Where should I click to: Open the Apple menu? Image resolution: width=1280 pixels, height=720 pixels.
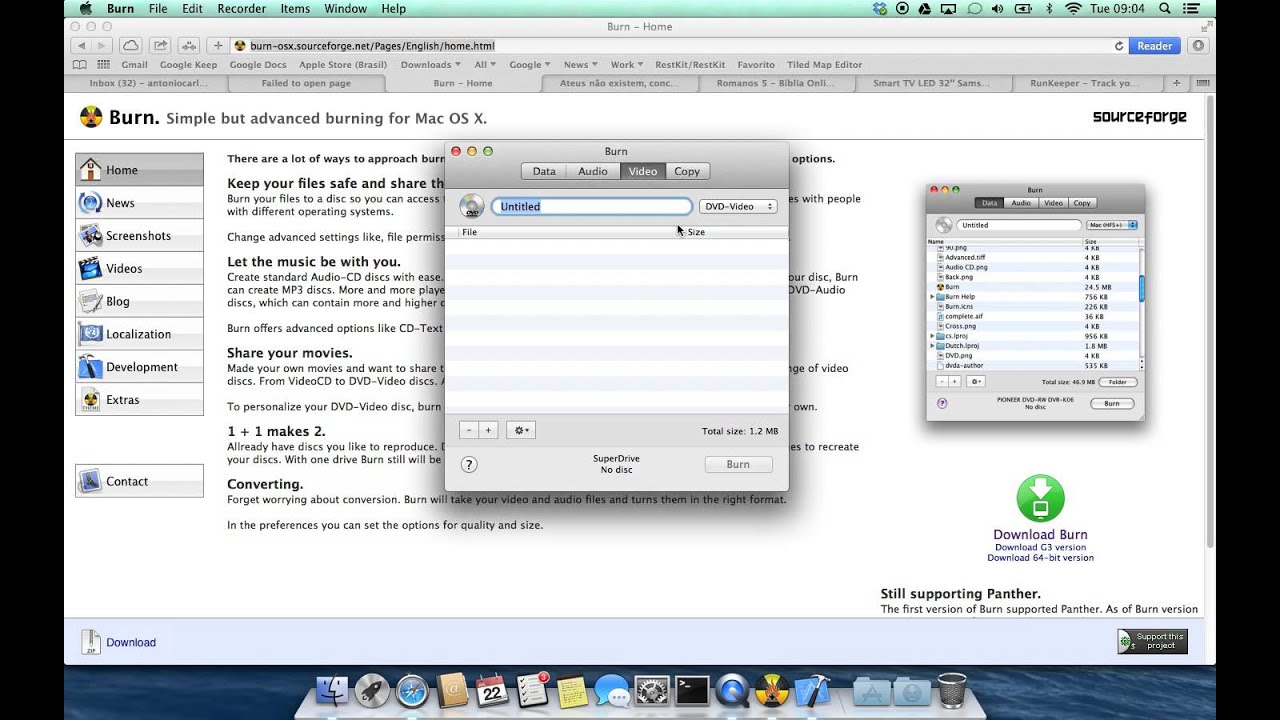pyautogui.click(x=85, y=9)
